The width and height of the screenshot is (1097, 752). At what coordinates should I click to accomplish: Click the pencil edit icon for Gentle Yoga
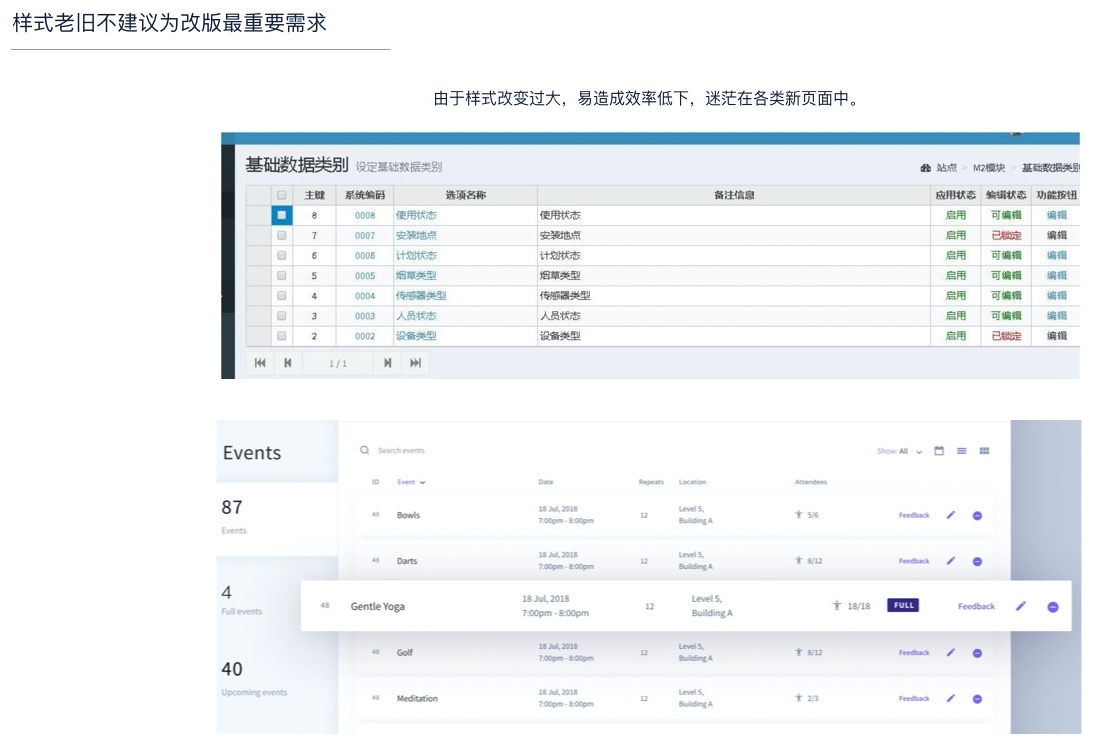[1019, 606]
